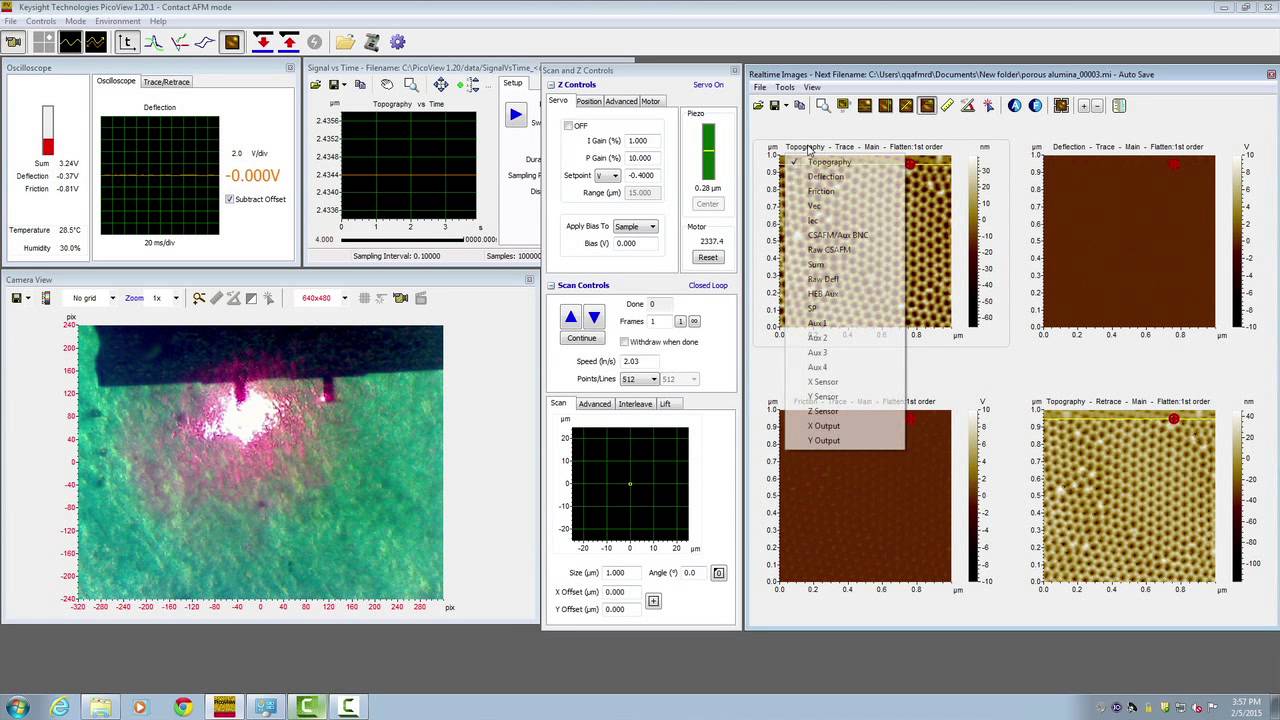Click the zoom magnifier in Realtime Images toolbar
The width and height of the screenshot is (1280, 720).
coord(822,105)
